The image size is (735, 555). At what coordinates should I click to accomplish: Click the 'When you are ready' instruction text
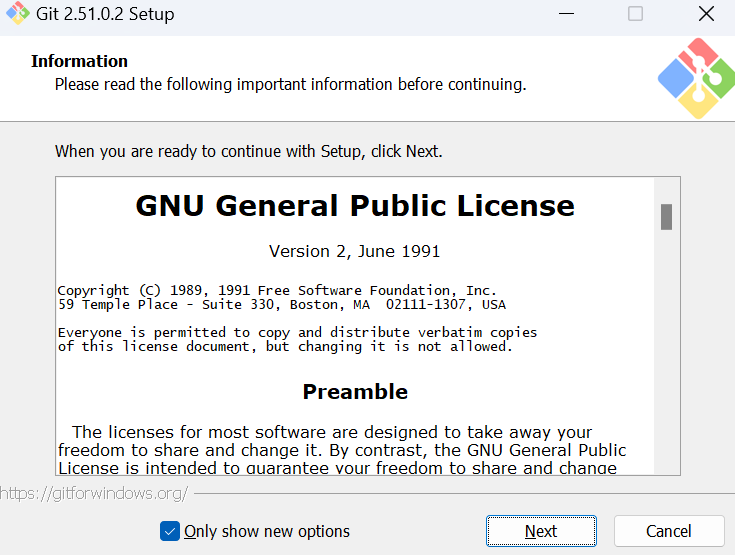pos(248,151)
